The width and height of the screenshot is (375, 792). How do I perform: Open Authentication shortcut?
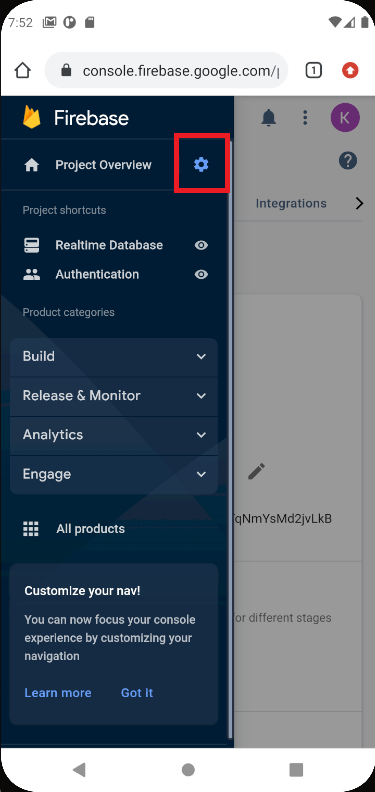tap(97, 274)
